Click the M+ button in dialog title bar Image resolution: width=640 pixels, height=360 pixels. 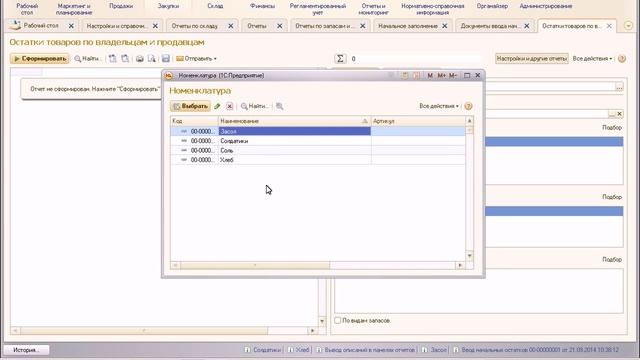441,76
